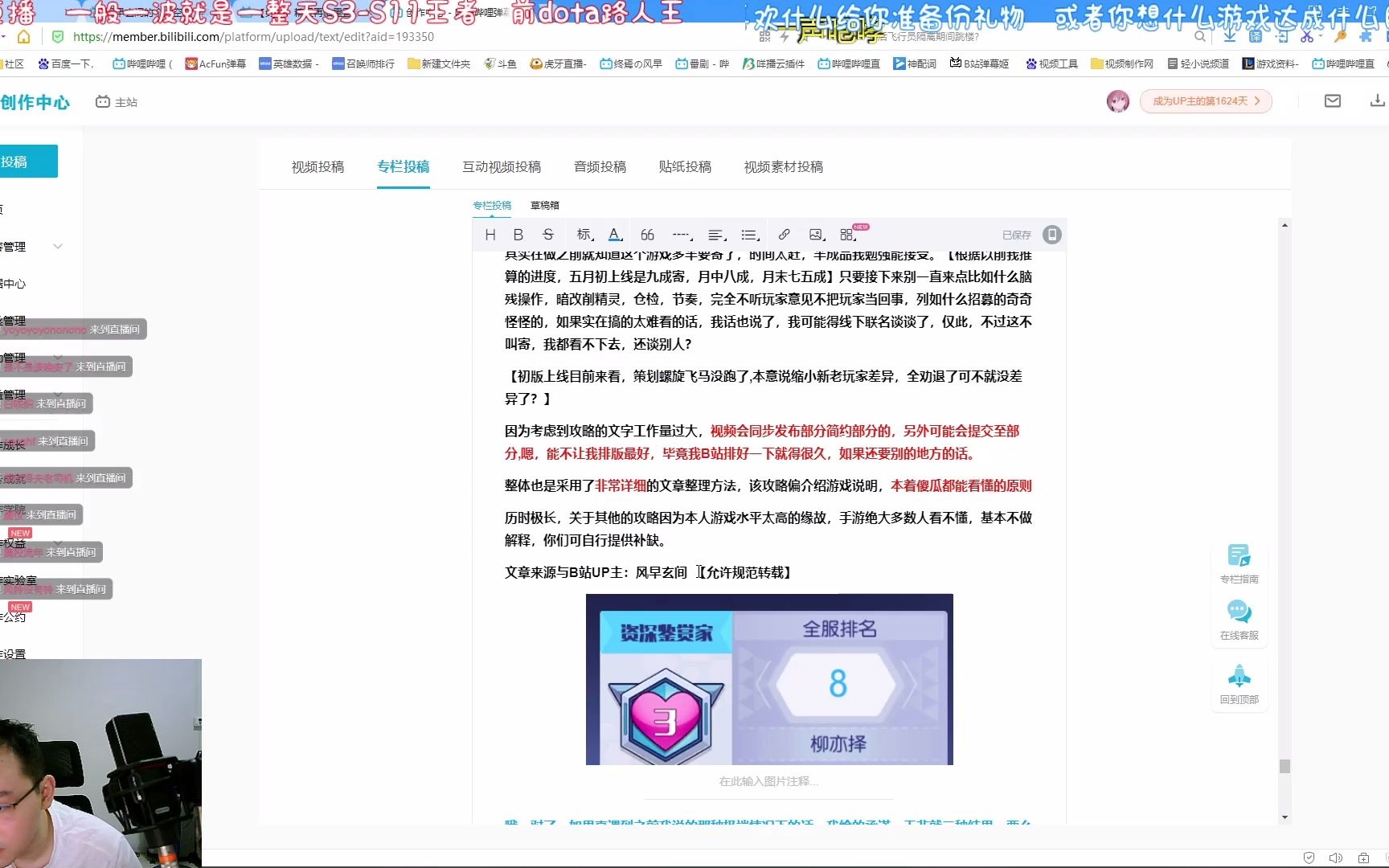This screenshot has width=1389, height=868.
Task: Open 斗鱼 bookmark
Action: (x=500, y=63)
